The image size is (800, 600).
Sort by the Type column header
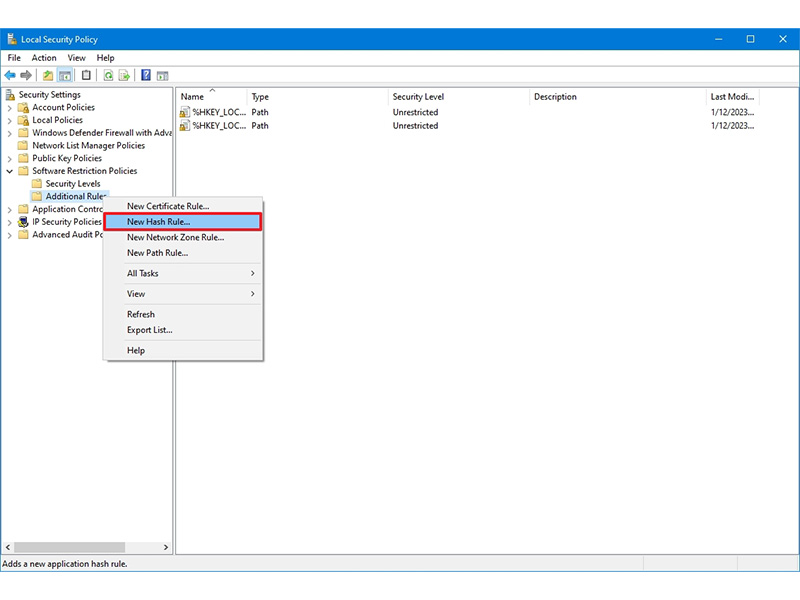318,96
